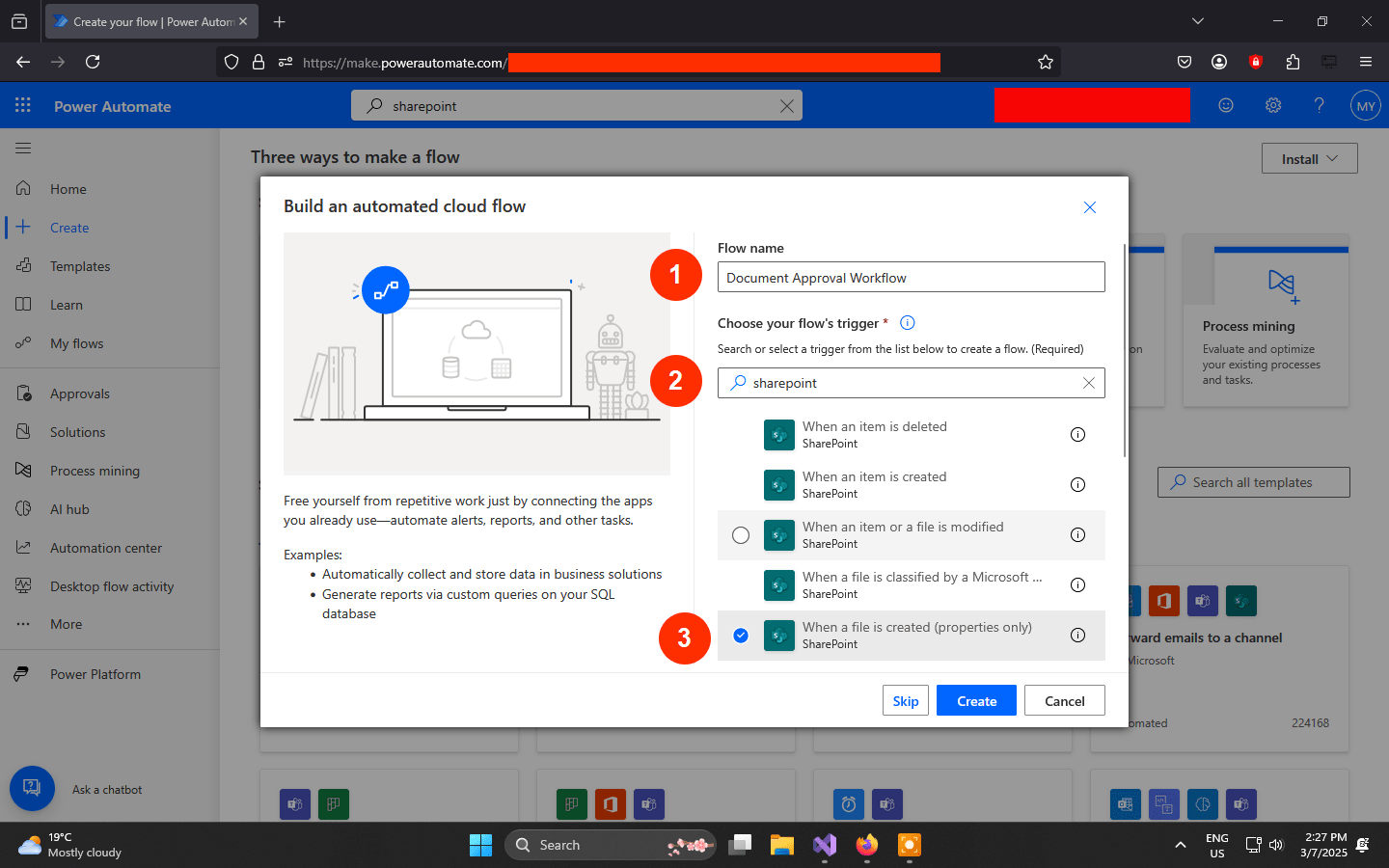Open Visual Studio from the taskbar

pos(824,845)
